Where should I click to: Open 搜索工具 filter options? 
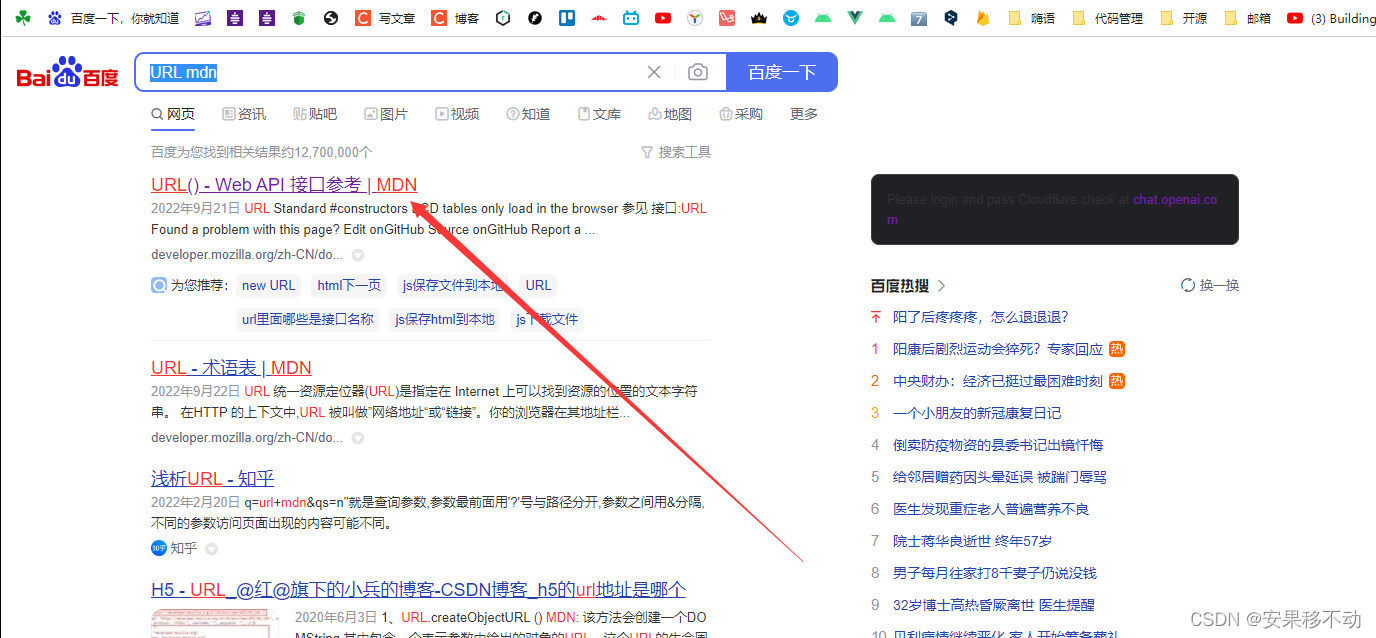click(x=676, y=152)
